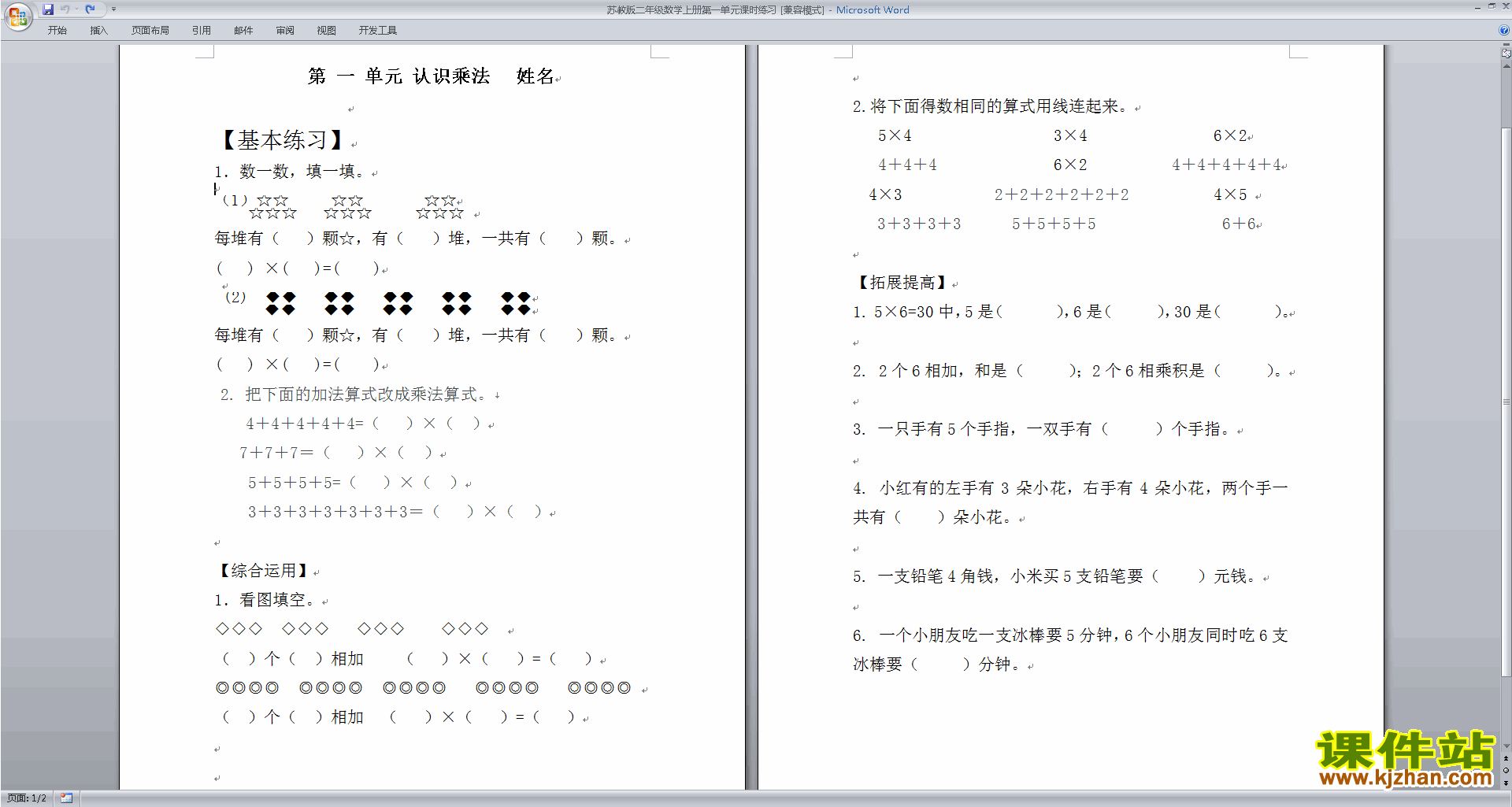Screen dimensions: 1512x807
Task: Click the expression 5×4 on the right page
Action: click(x=895, y=136)
